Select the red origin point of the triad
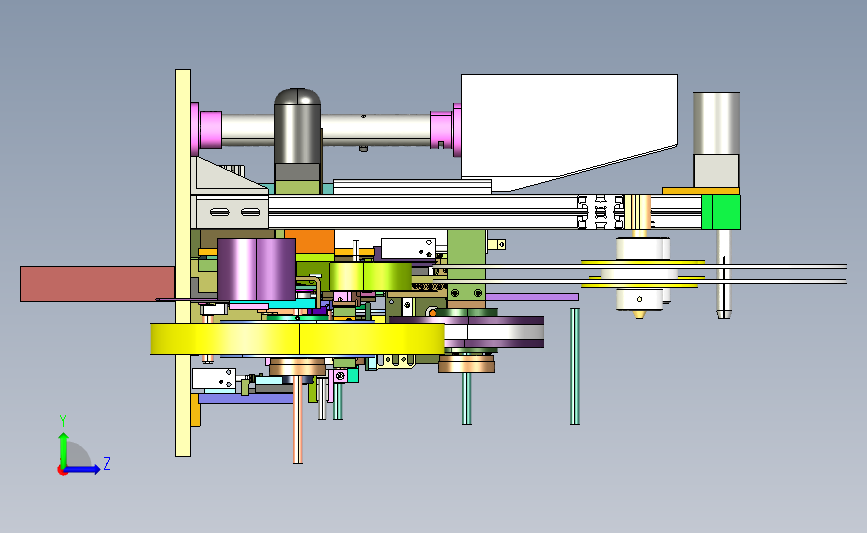Screen dimensions: 867x533 [x=62, y=471]
